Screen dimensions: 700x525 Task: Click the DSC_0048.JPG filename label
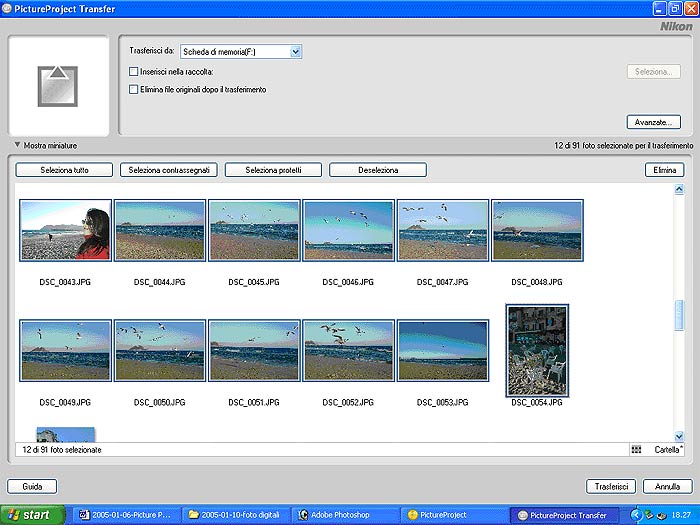537,282
